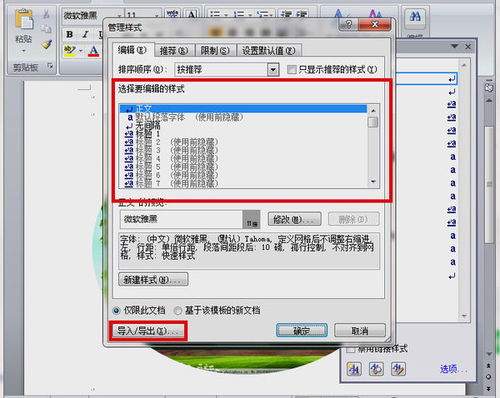The height and width of the screenshot is (398, 500).
Task: Select the Format Painter brush icon
Action: (x=47, y=44)
